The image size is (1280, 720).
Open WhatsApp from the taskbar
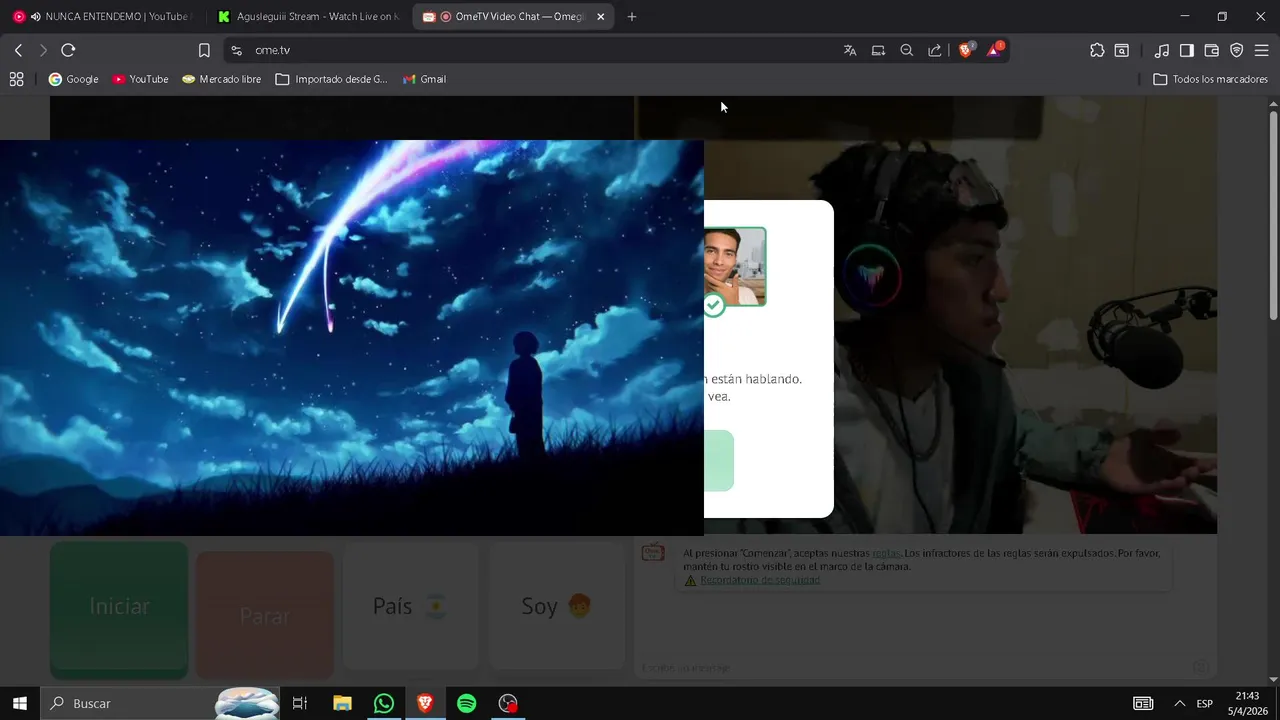click(x=384, y=703)
